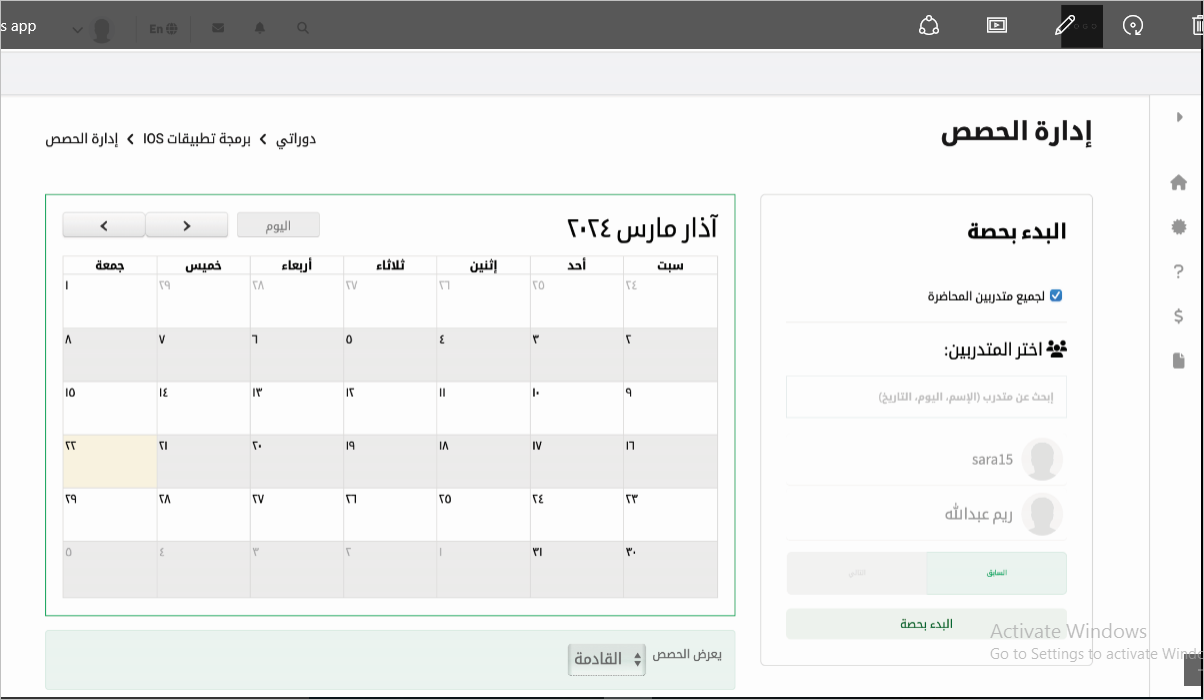Open 'دوراتي' in the breadcrumb
The width and height of the screenshot is (1204, 700).
click(x=296, y=139)
